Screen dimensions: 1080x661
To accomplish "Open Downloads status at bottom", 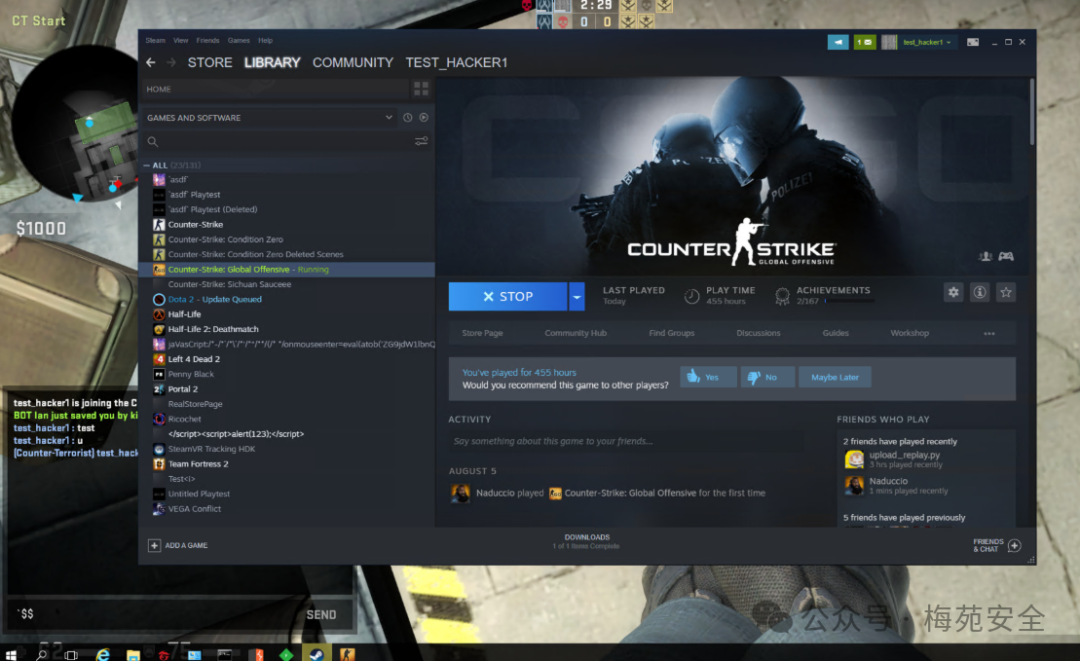I will click(587, 541).
